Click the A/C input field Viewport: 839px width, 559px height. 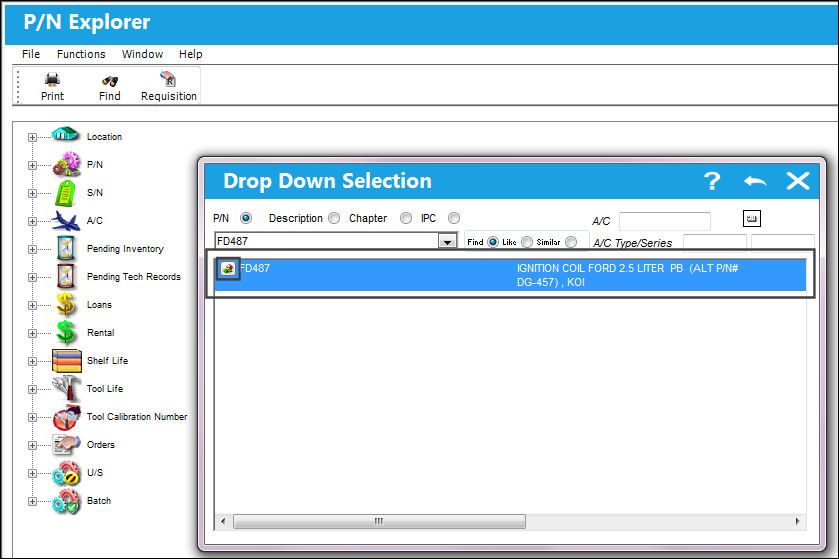[x=665, y=221]
